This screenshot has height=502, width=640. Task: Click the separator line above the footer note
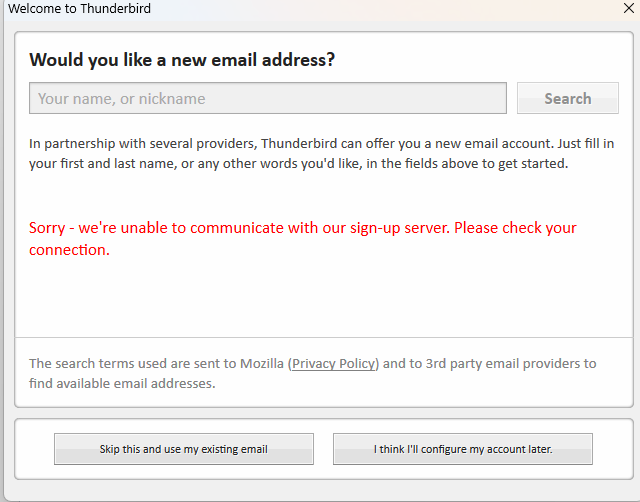(x=323, y=337)
